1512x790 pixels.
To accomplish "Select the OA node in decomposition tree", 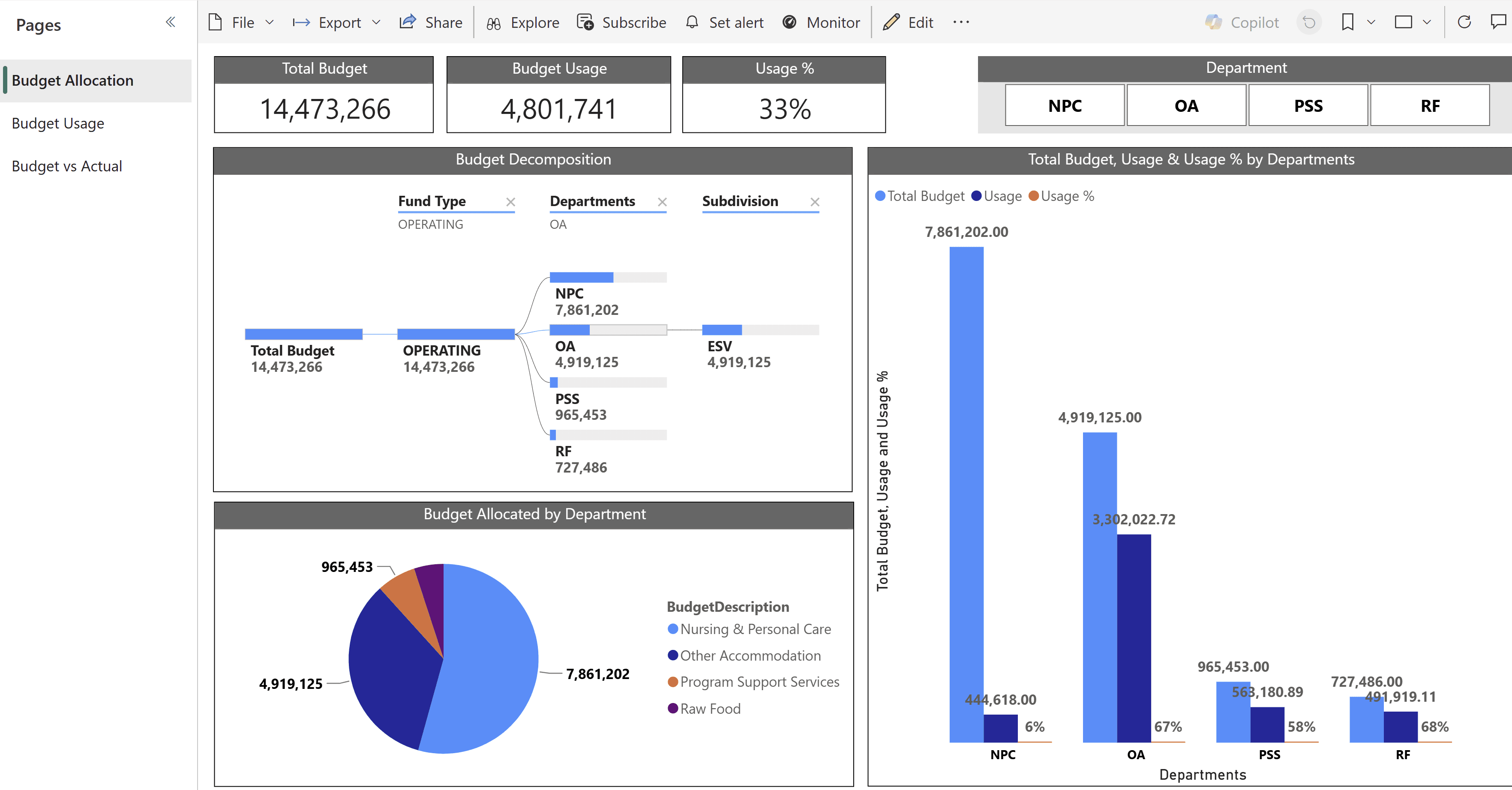I will coord(608,347).
